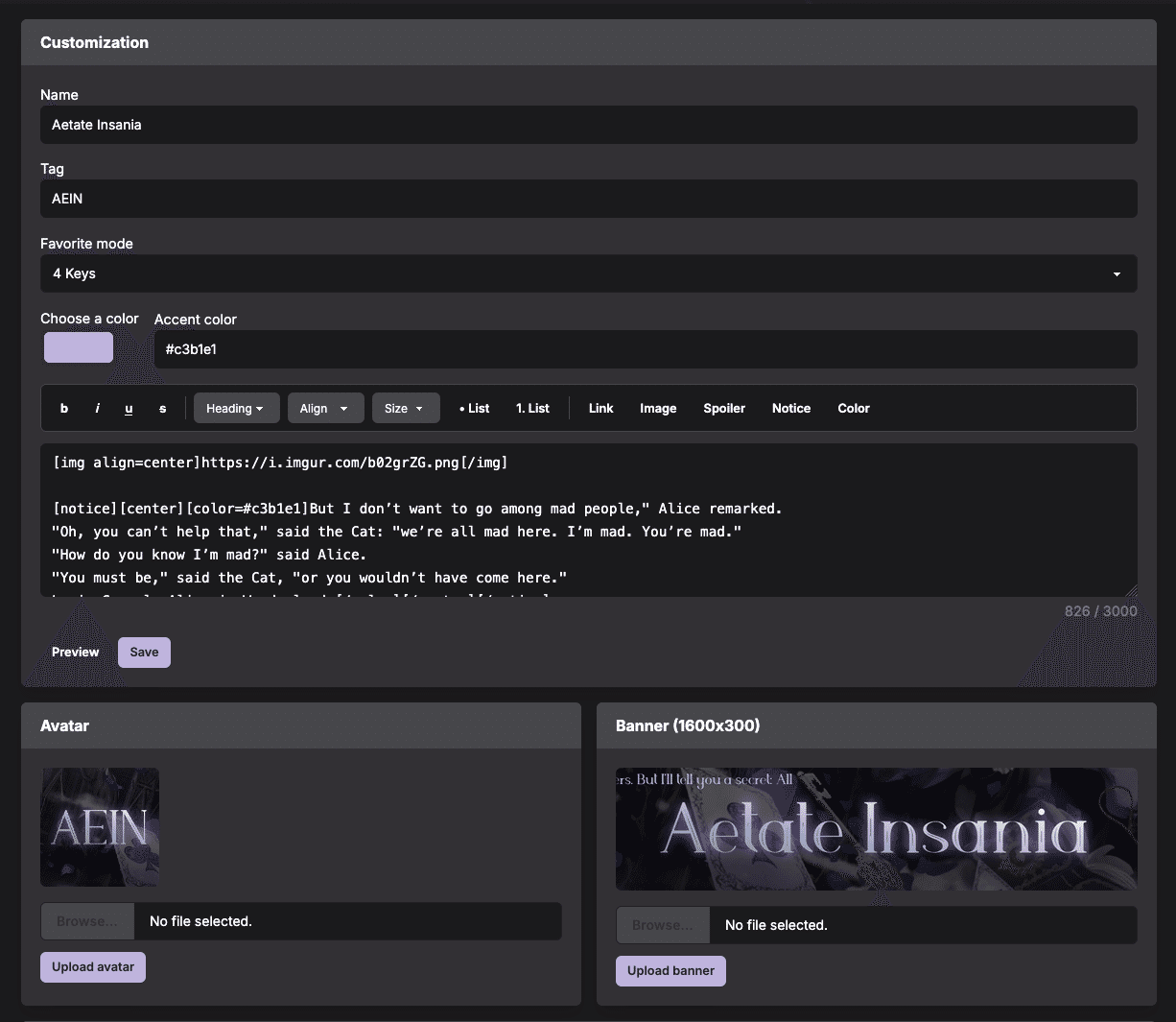1176x1022 pixels.
Task: Edit the Accent color hex field
Action: point(646,349)
